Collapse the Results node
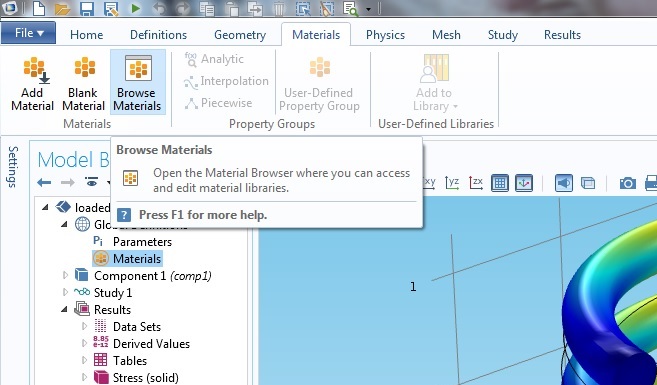The height and width of the screenshot is (385, 657). (x=64, y=310)
